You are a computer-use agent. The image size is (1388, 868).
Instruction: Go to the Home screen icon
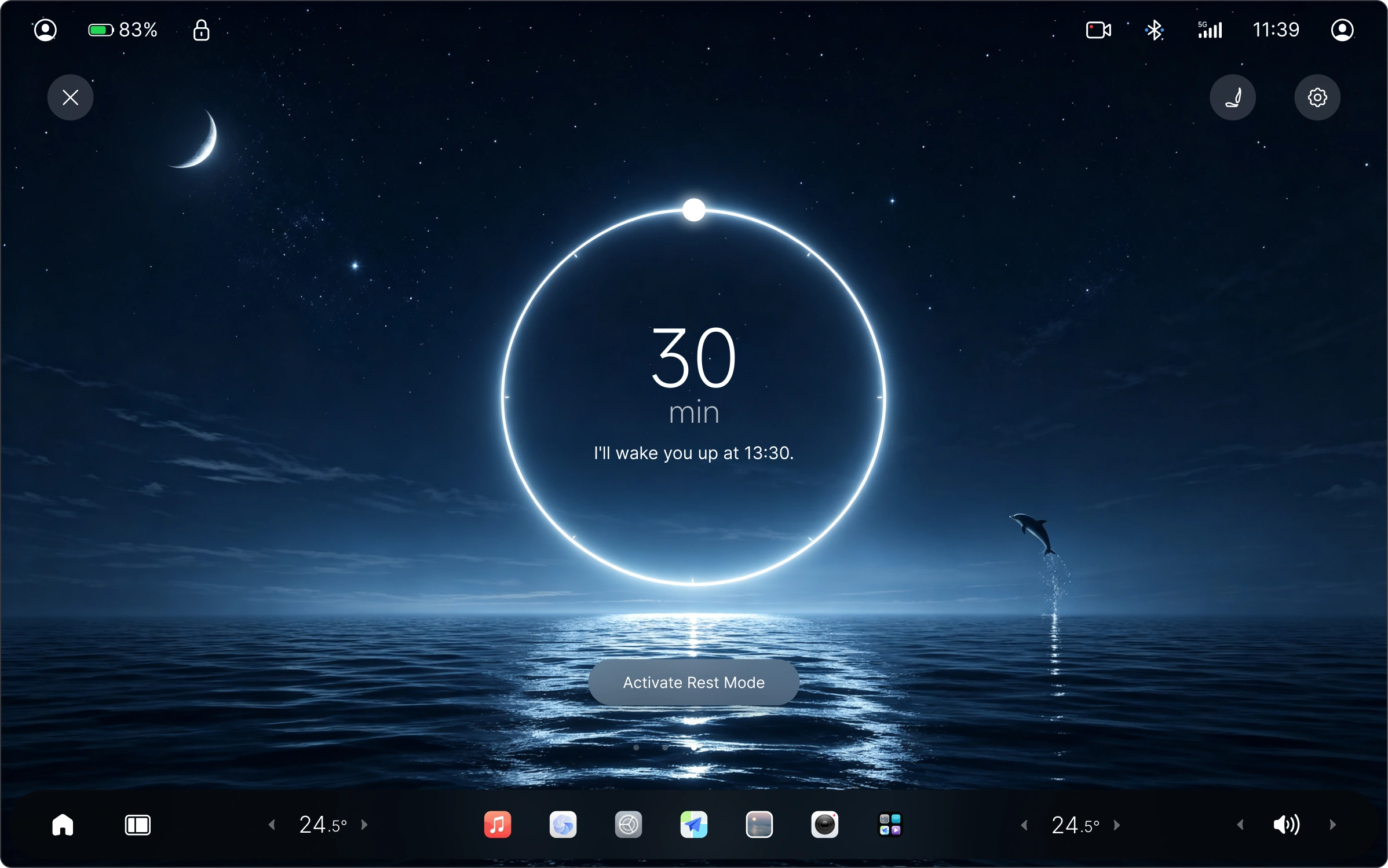63,825
